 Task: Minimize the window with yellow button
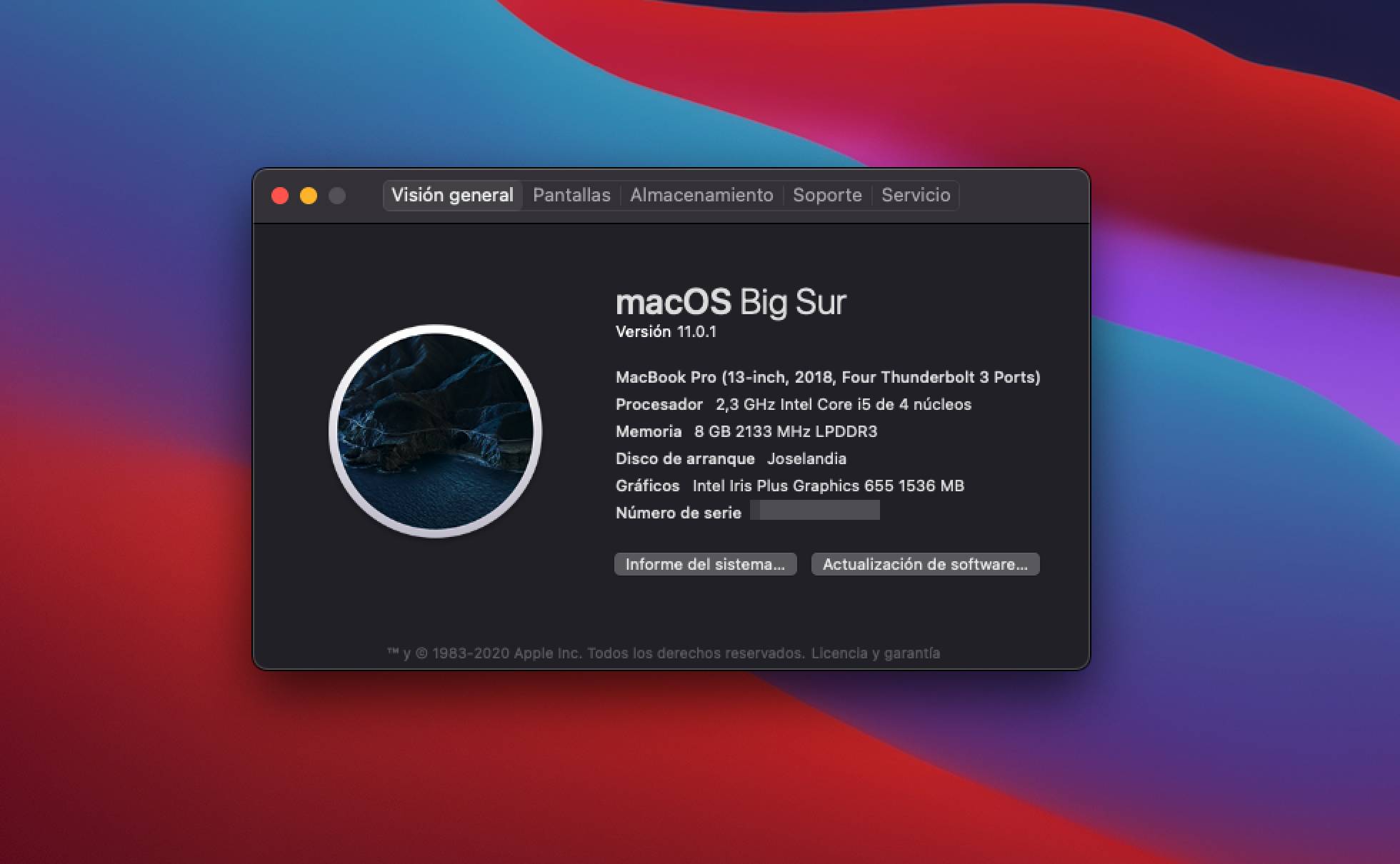(x=309, y=196)
